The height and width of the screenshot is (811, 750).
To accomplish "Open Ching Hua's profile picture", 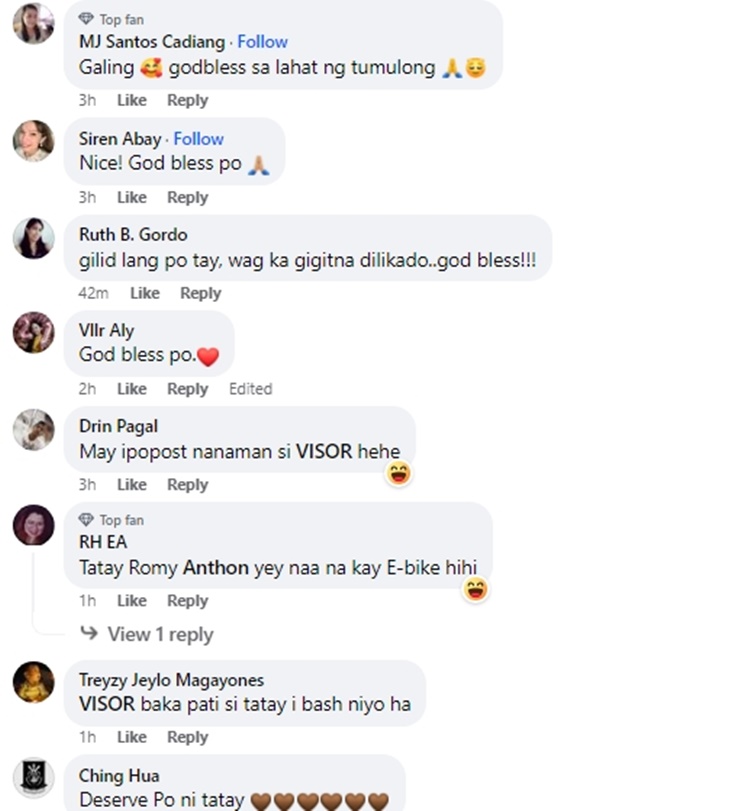I will [33, 778].
